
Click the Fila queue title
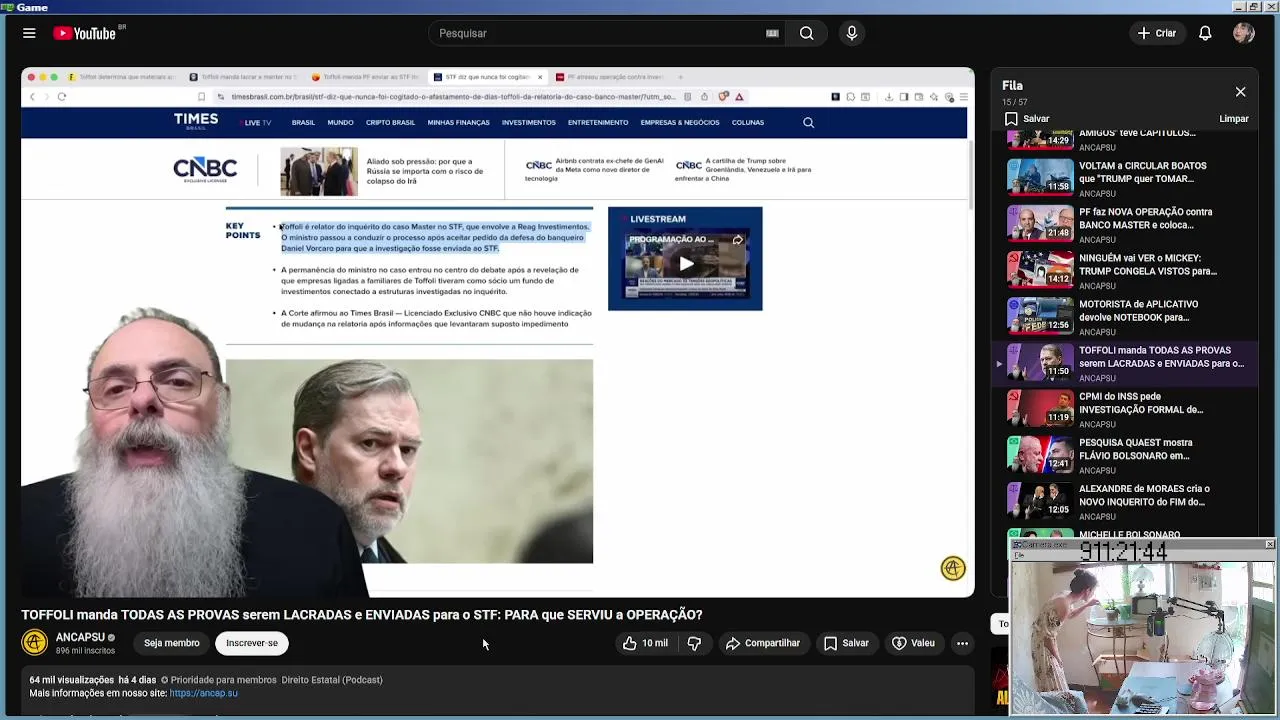(x=1012, y=86)
